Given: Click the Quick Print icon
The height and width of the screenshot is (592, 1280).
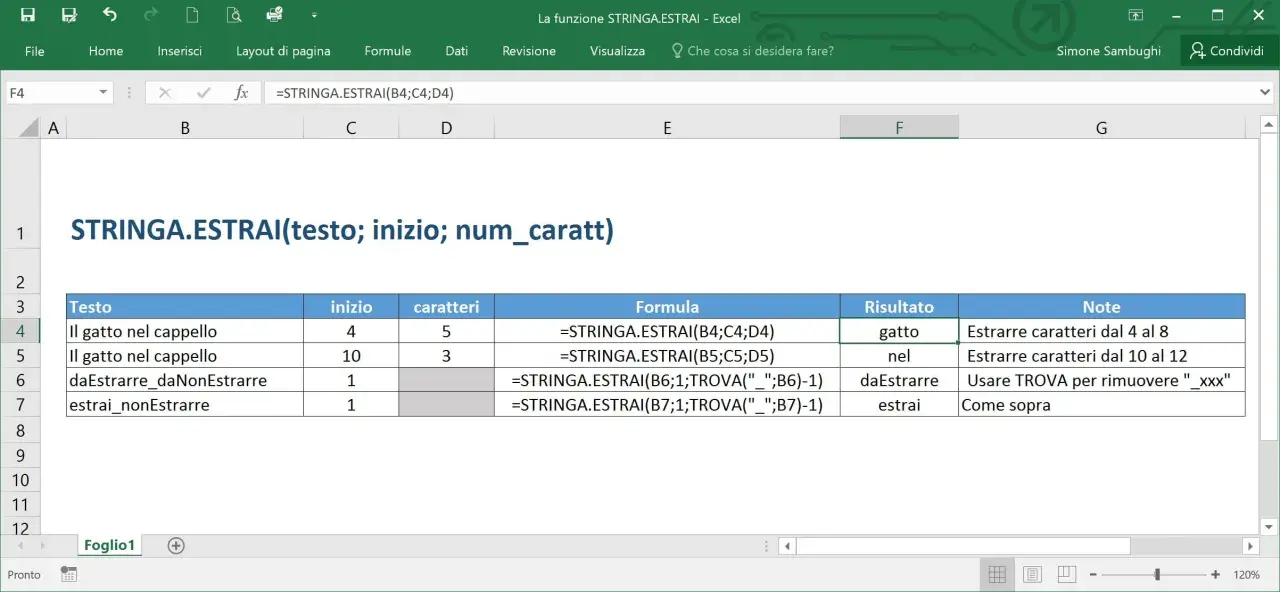Looking at the screenshot, I should tap(274, 15).
